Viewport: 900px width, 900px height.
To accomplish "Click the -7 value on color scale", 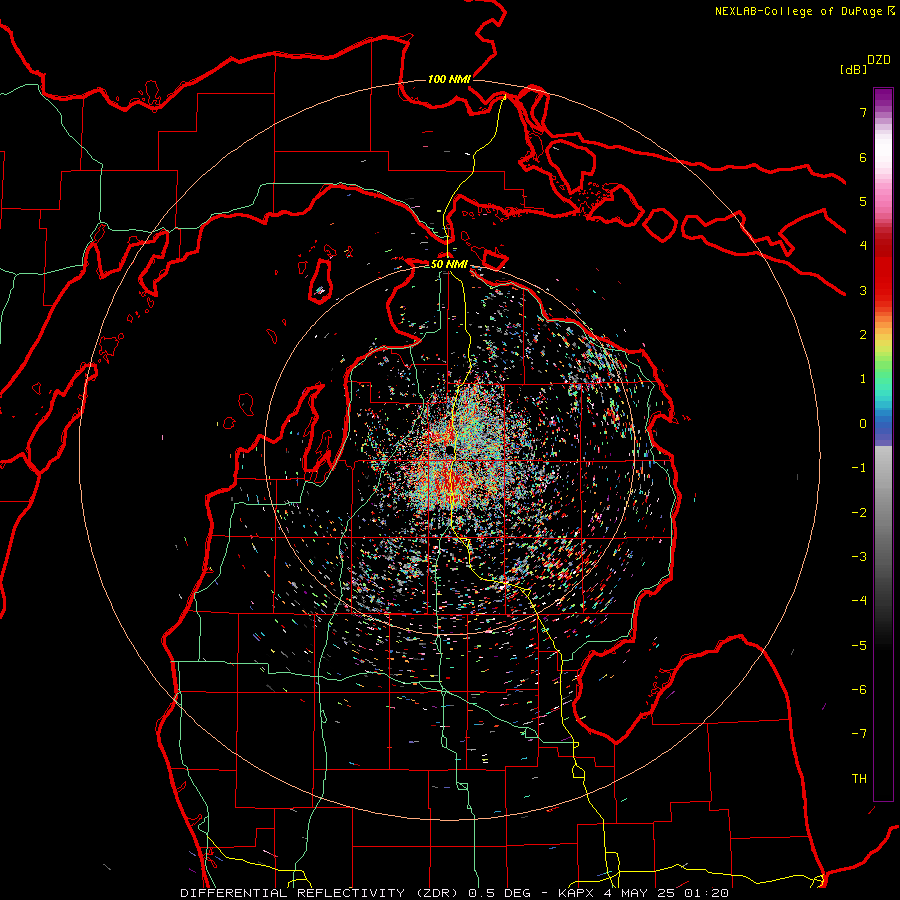I will pos(859,734).
